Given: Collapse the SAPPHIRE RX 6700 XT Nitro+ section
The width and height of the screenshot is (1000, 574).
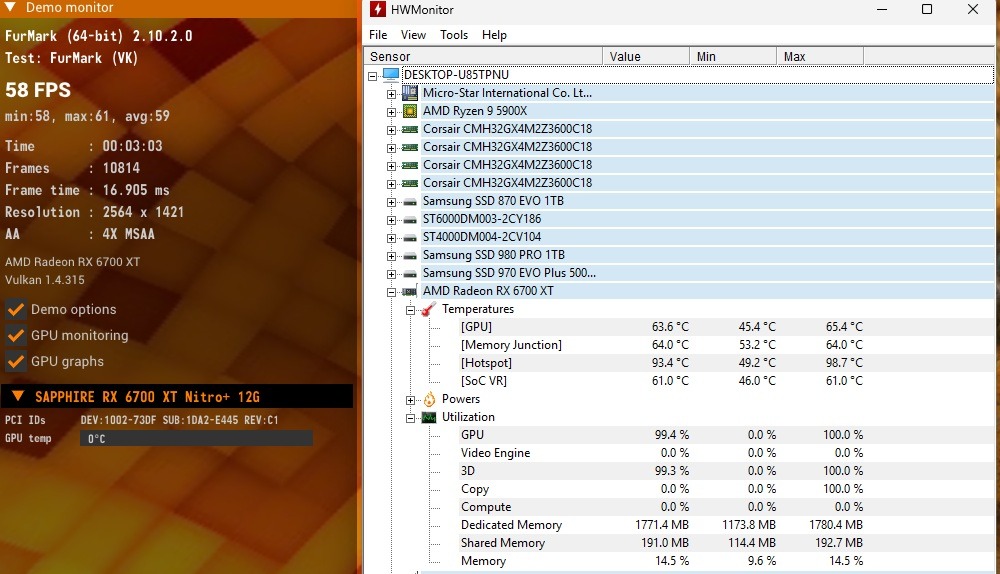Looking at the screenshot, I should click(18, 396).
